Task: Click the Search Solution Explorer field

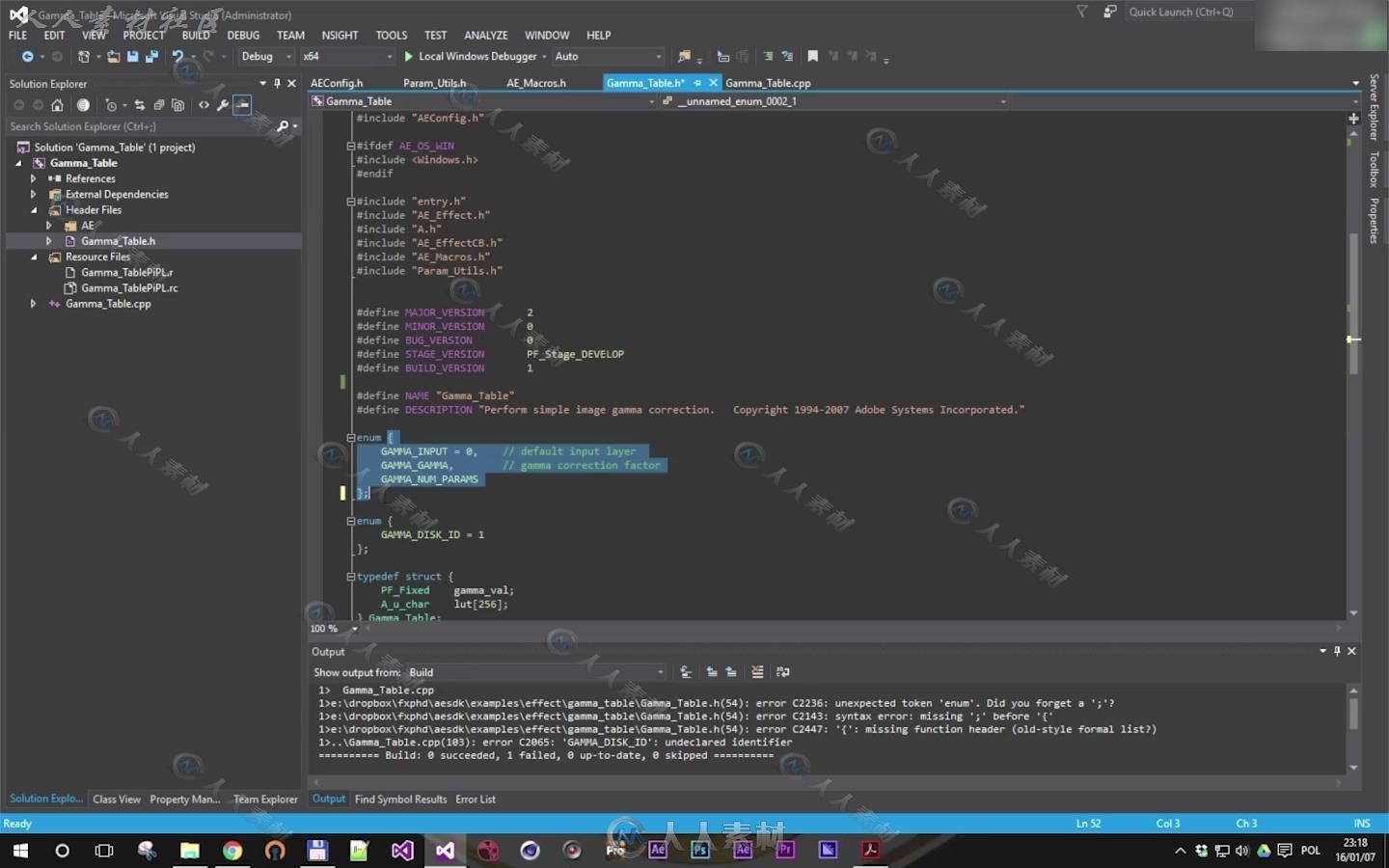Action: (x=140, y=126)
